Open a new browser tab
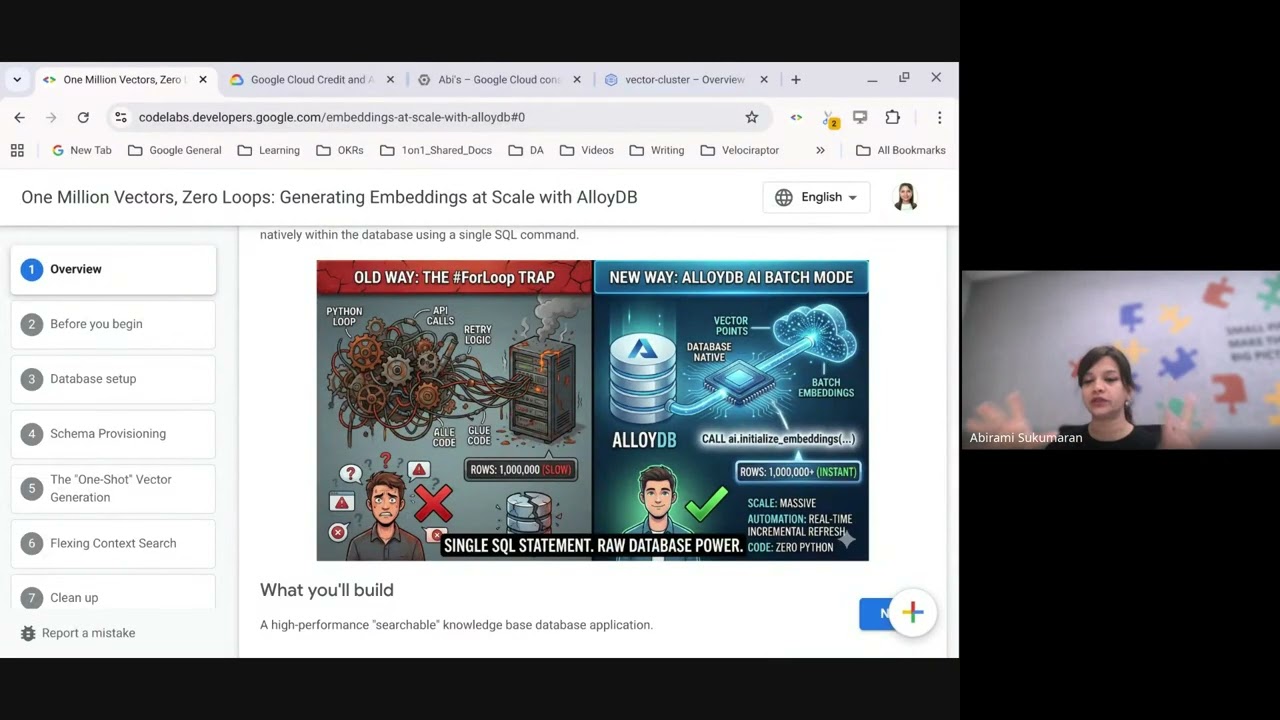The height and width of the screenshot is (720, 1280). 796,79
